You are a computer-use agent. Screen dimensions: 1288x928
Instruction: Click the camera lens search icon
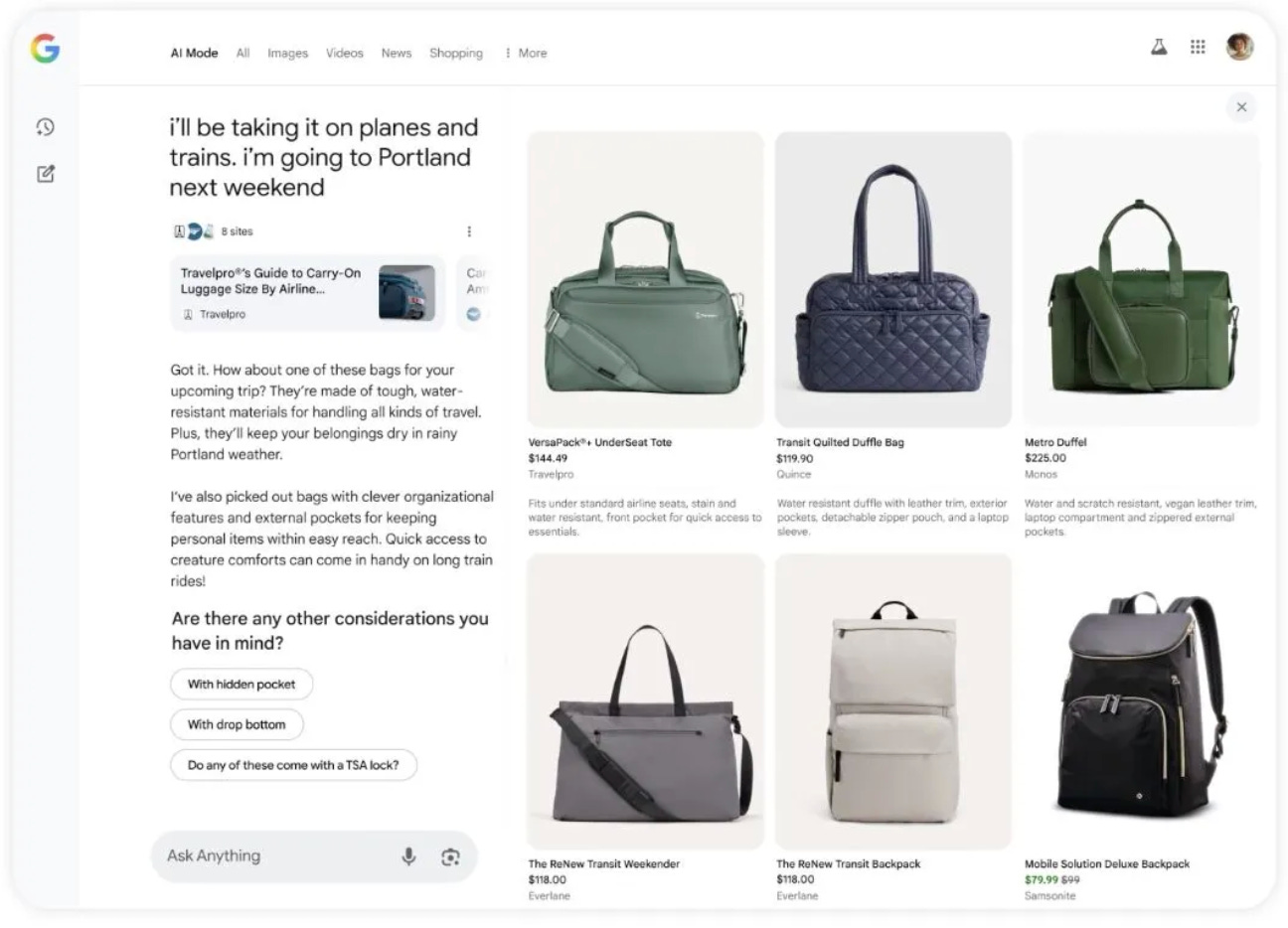click(450, 856)
